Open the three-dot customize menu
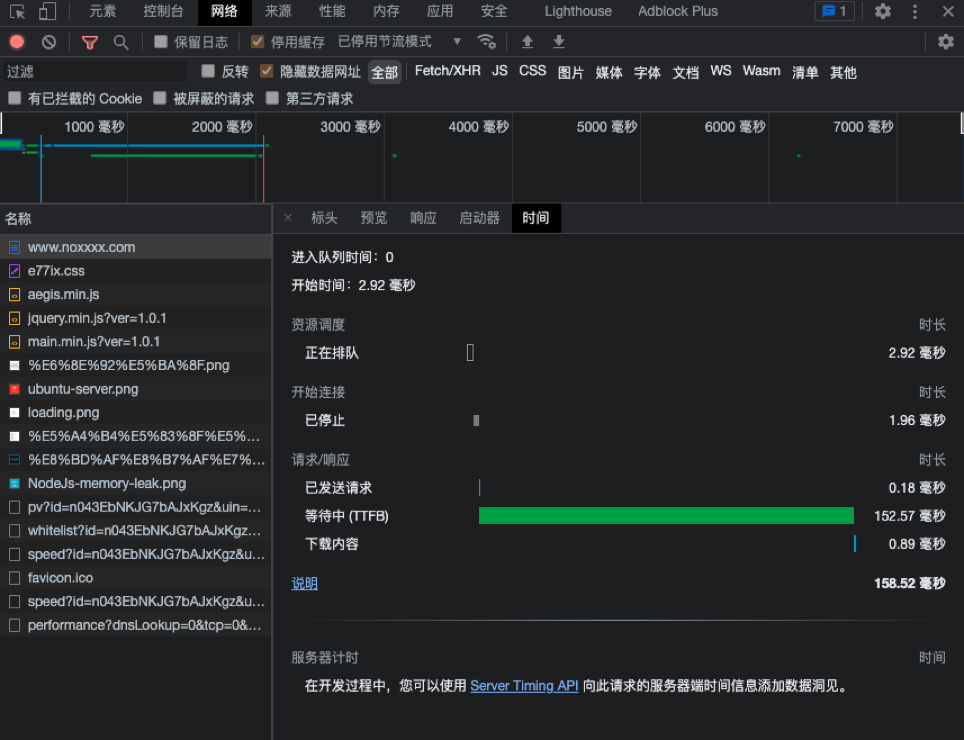 pos(915,12)
